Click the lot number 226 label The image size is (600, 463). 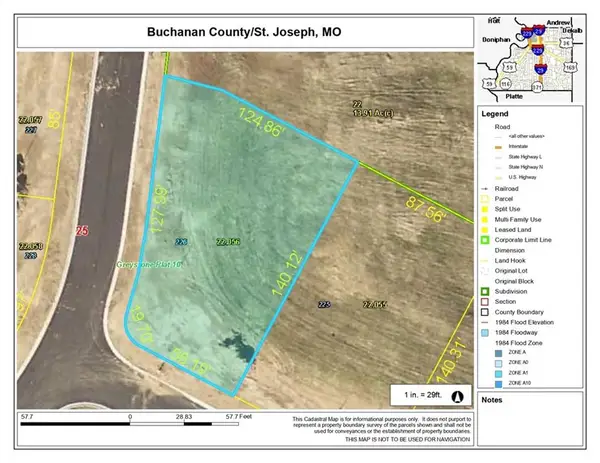click(181, 242)
